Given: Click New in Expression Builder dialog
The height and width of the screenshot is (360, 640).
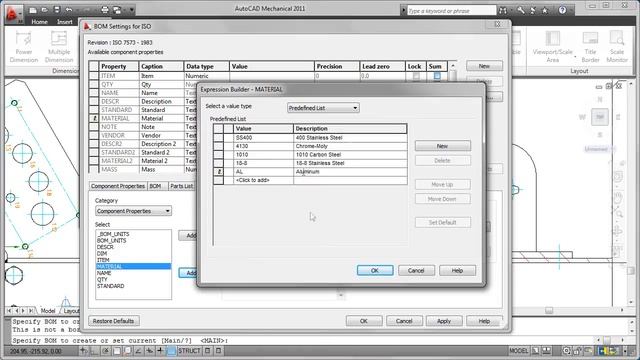Looking at the screenshot, I should point(442,146).
